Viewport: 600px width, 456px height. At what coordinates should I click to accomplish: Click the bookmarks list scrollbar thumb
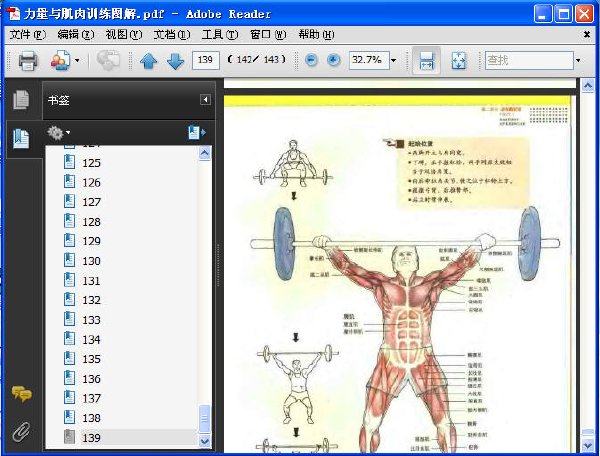[205, 419]
